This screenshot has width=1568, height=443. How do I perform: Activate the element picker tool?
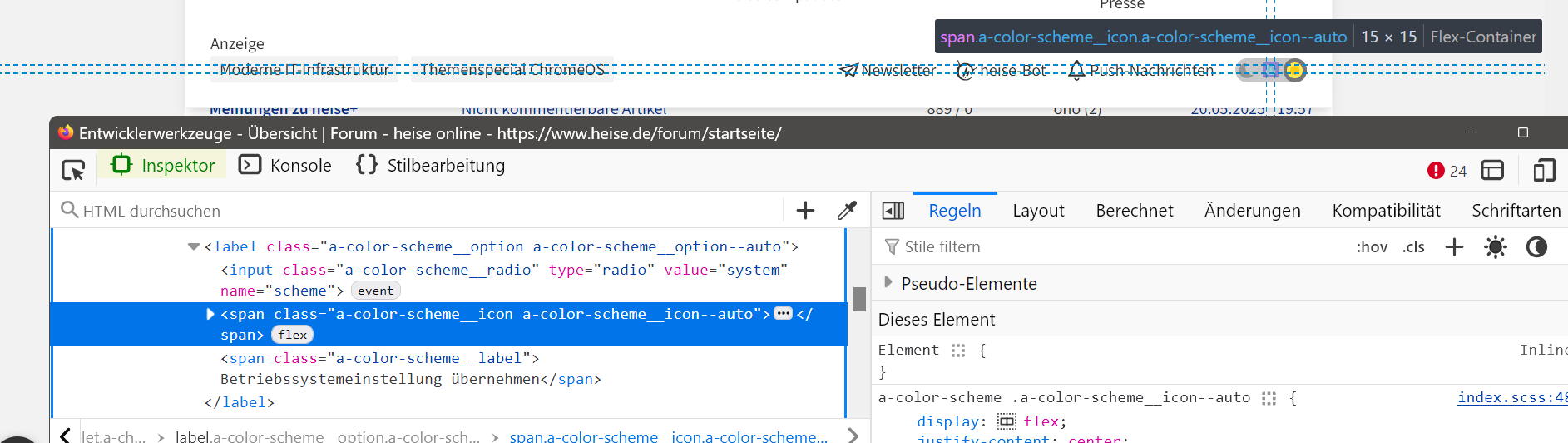tap(73, 170)
